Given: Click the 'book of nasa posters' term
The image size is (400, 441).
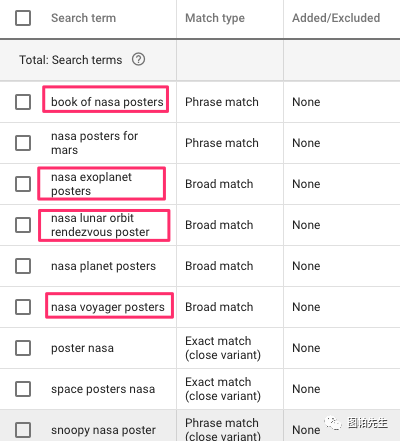Looking at the screenshot, I should click(107, 102).
